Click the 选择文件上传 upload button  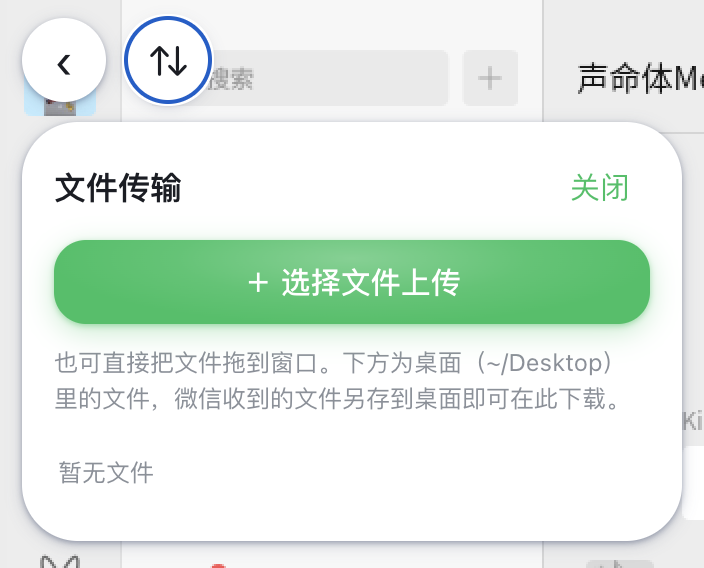pyautogui.click(x=352, y=282)
